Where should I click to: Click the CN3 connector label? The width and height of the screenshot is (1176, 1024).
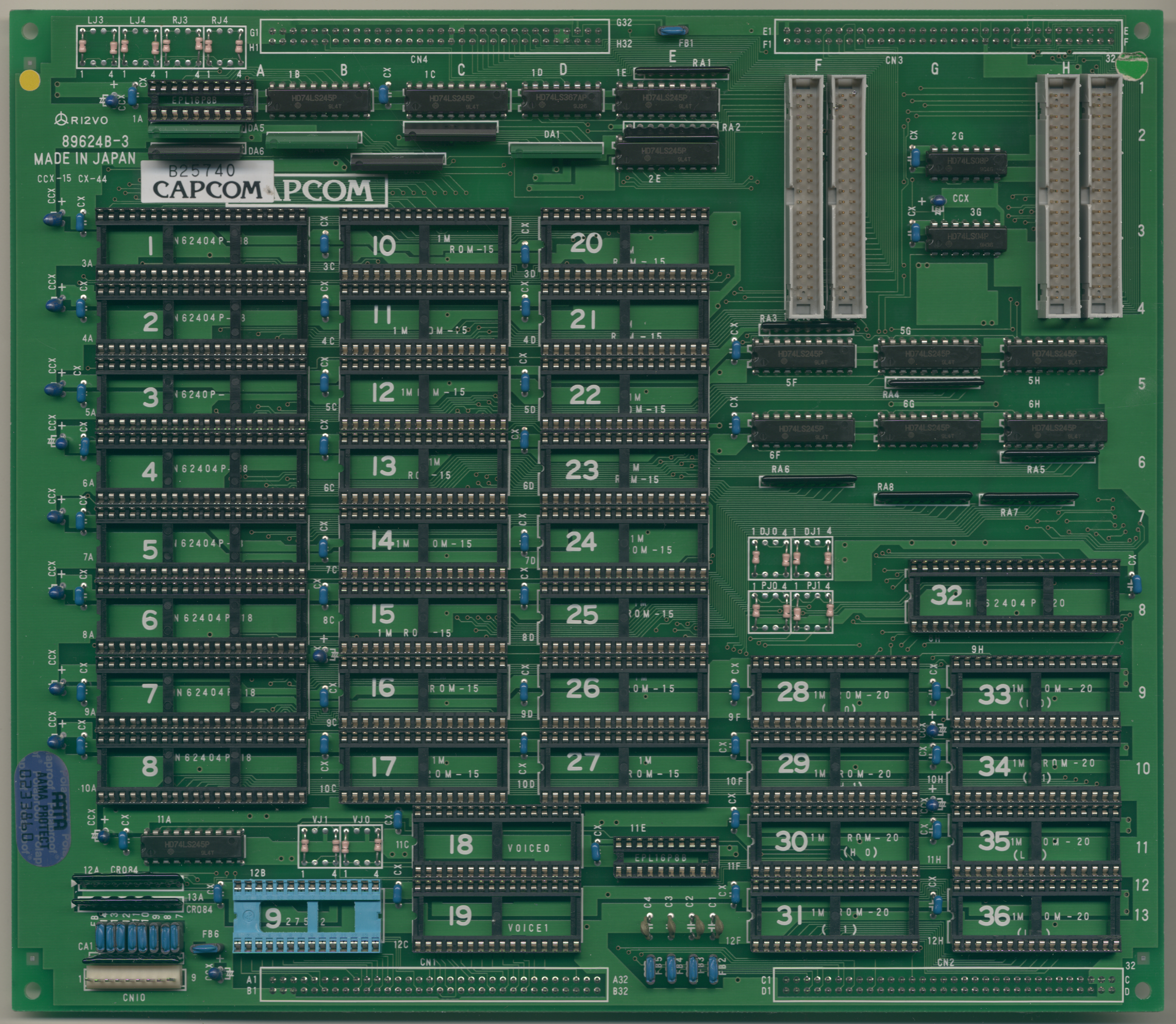click(894, 60)
